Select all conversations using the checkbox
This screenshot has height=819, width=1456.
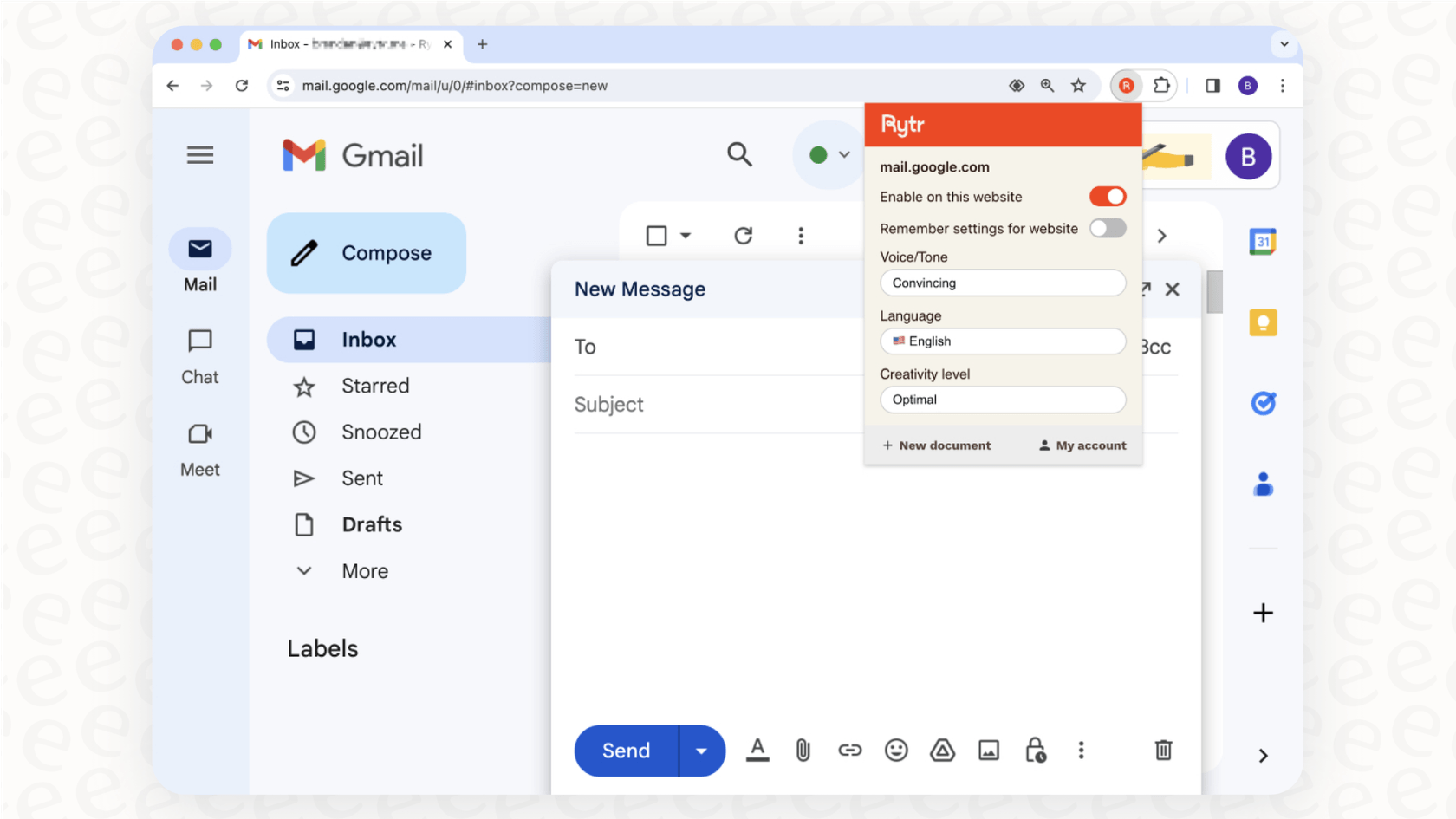coord(657,235)
